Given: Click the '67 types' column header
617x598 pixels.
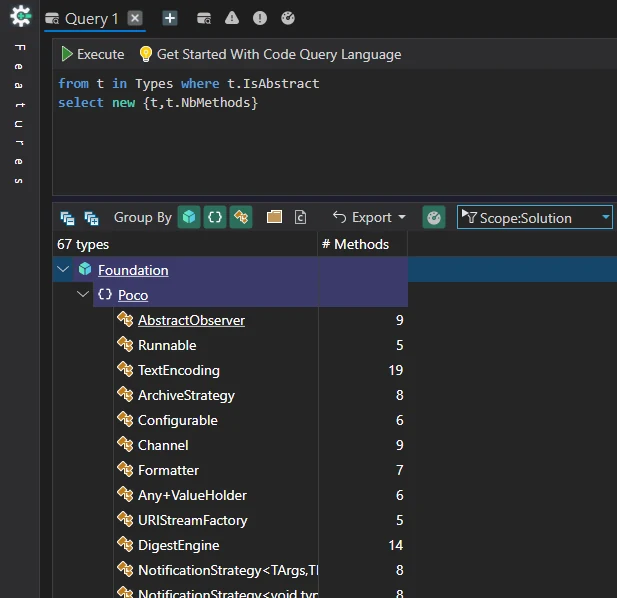Looking at the screenshot, I should 185,244.
